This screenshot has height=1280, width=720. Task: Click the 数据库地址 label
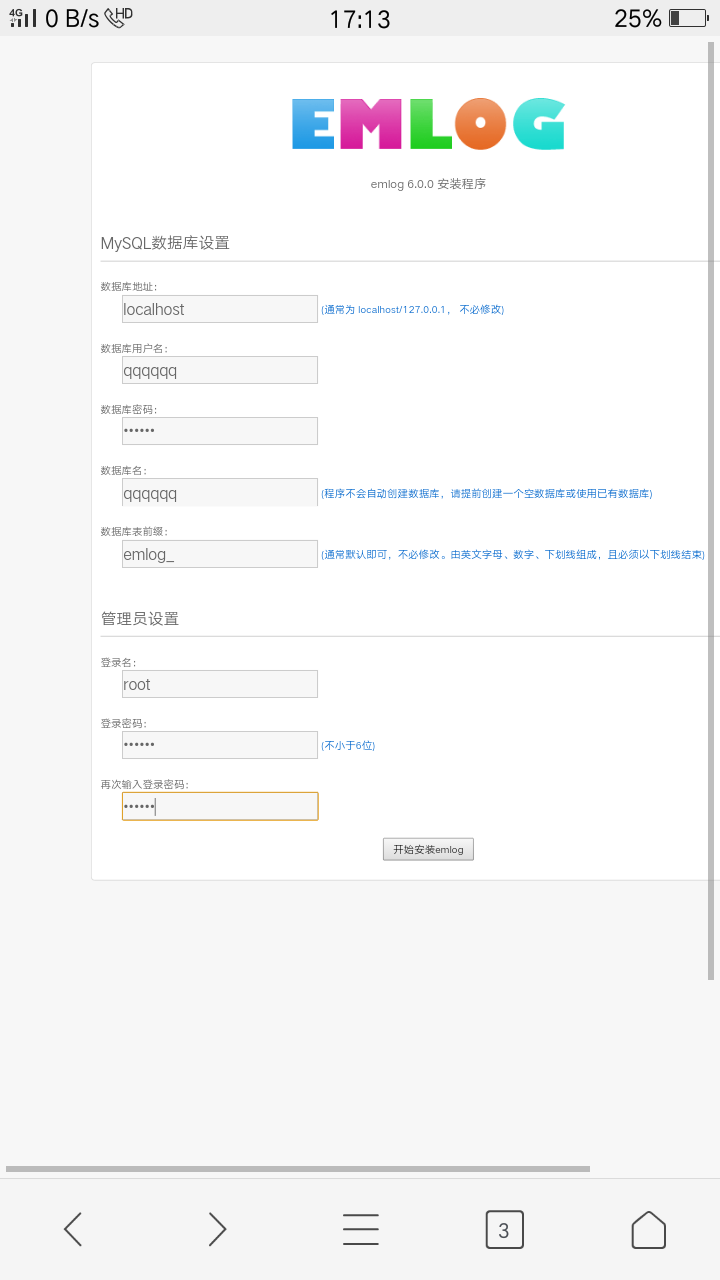(x=129, y=287)
